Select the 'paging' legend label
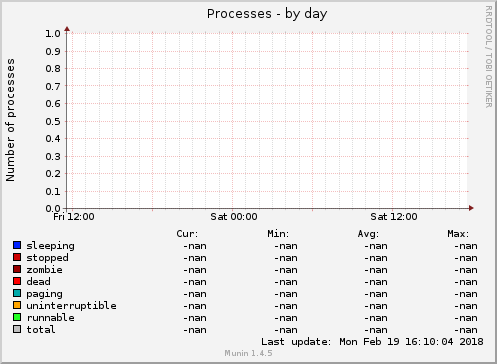Viewport: 497px width, 364px height. coord(44,294)
